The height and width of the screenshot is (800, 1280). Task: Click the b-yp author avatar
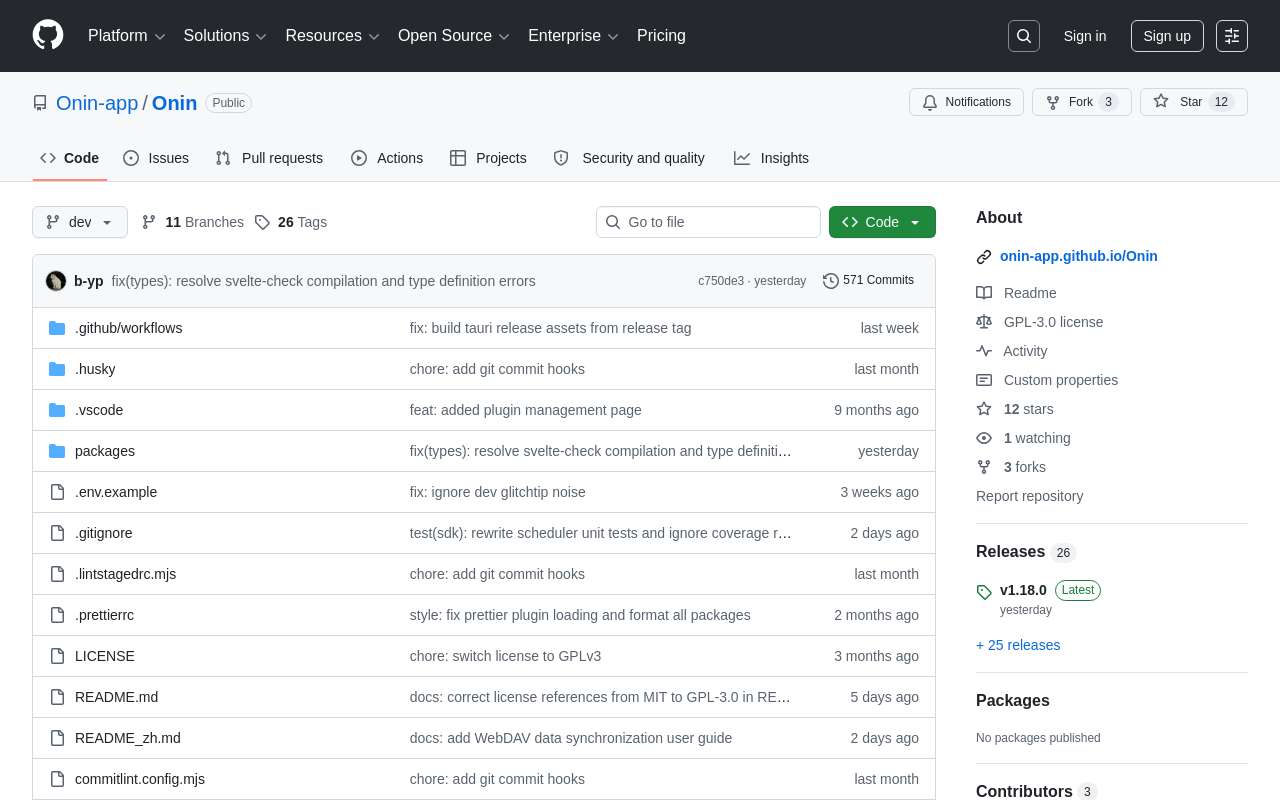(56, 281)
